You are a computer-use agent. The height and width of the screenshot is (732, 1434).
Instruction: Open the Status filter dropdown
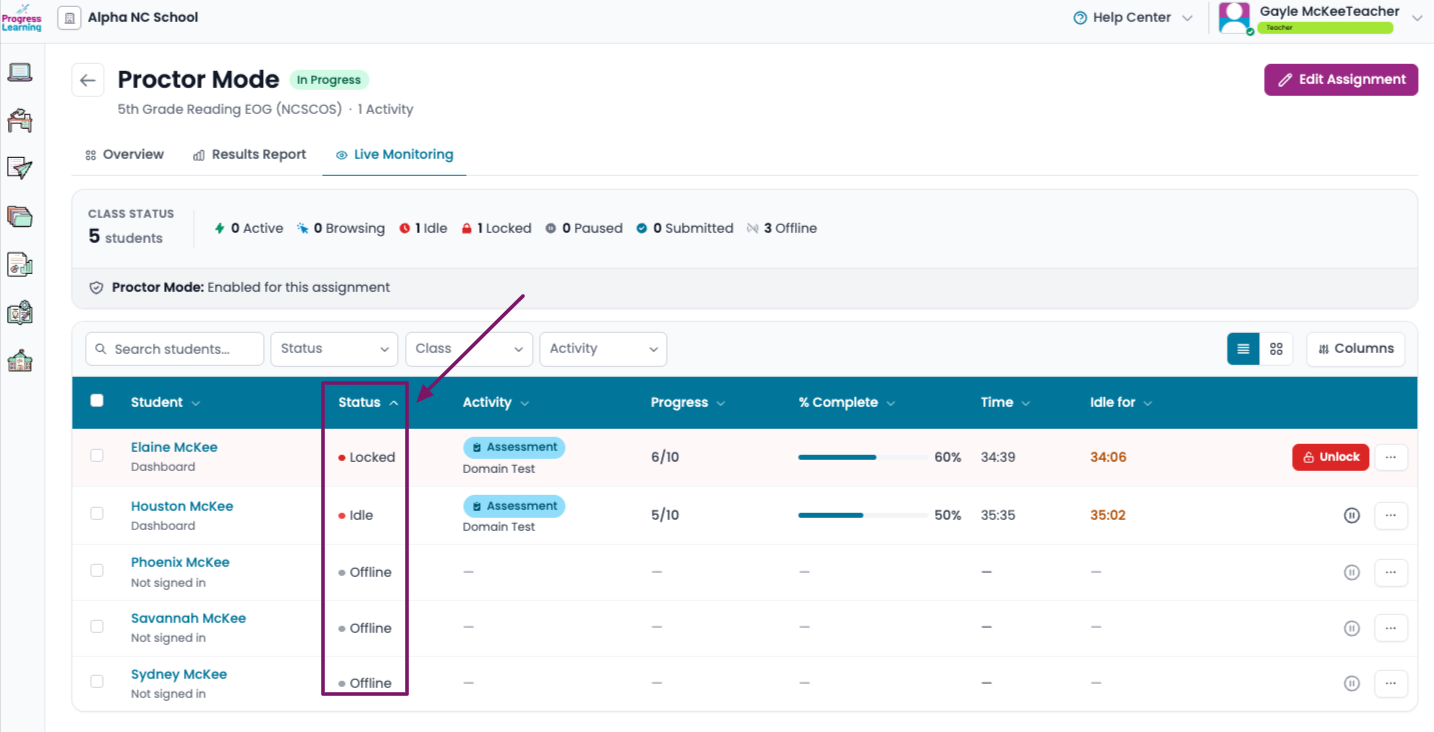click(334, 349)
